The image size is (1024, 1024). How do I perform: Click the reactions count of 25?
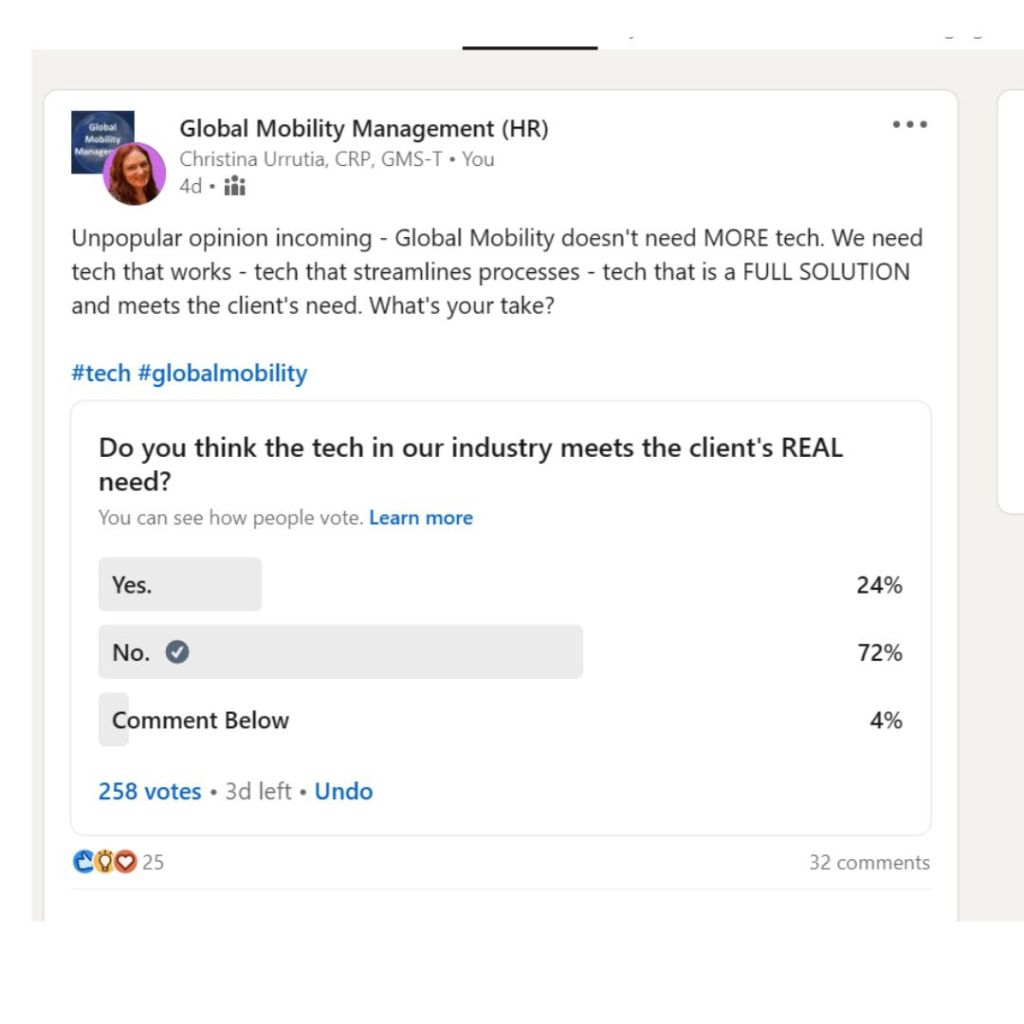[x=153, y=862]
